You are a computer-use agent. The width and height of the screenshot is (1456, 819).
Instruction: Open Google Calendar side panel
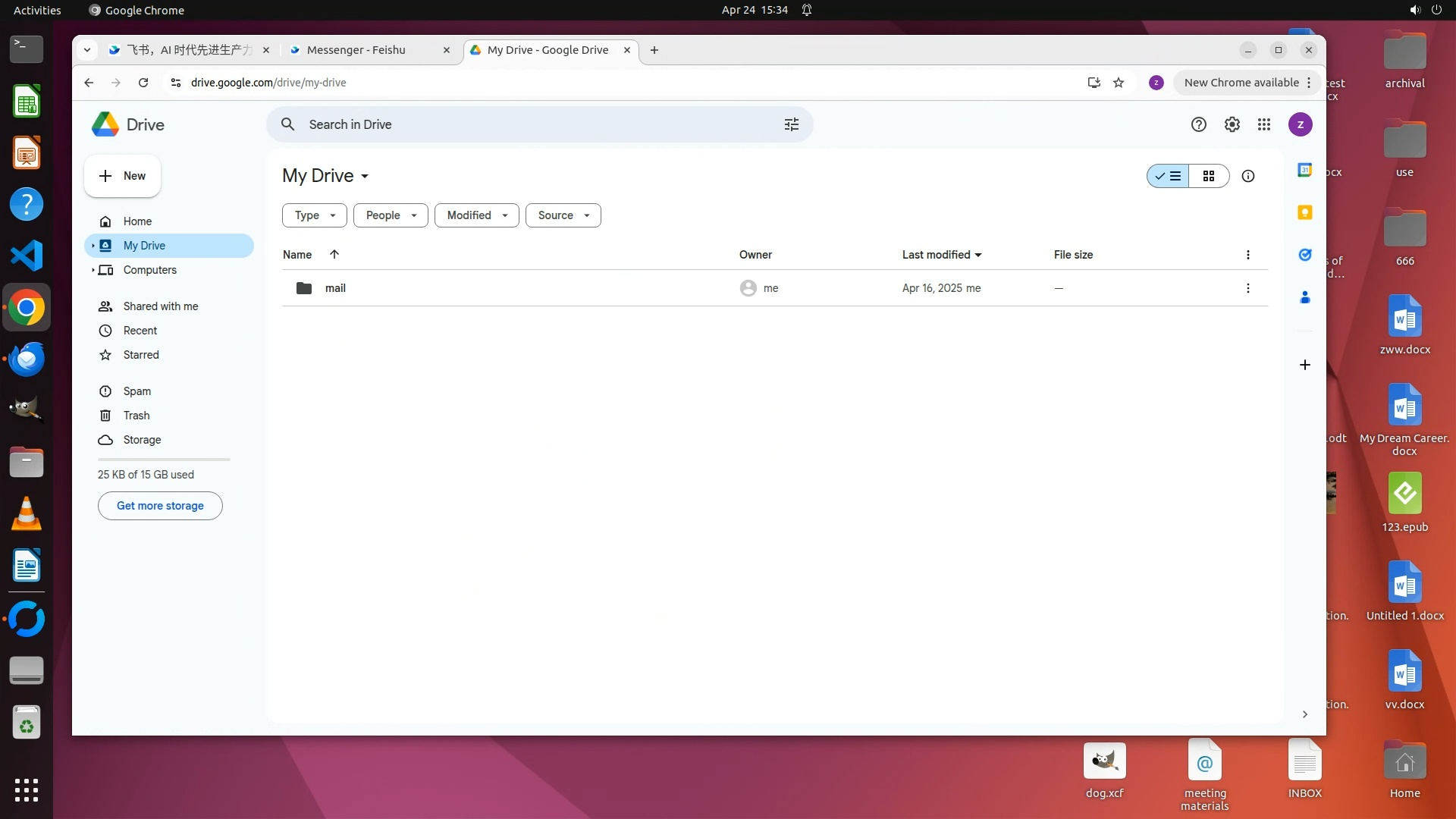tap(1304, 170)
